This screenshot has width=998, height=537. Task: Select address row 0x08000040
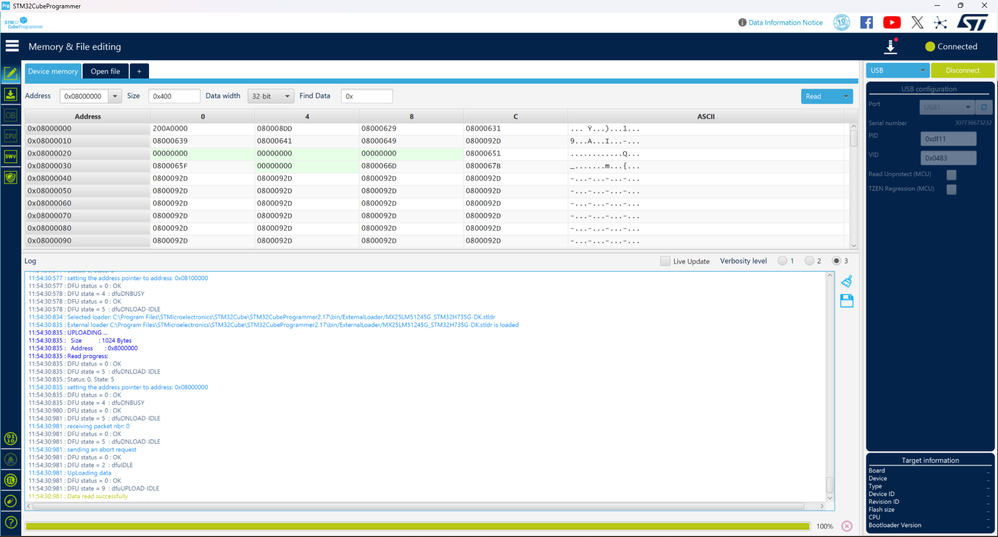tap(87, 178)
